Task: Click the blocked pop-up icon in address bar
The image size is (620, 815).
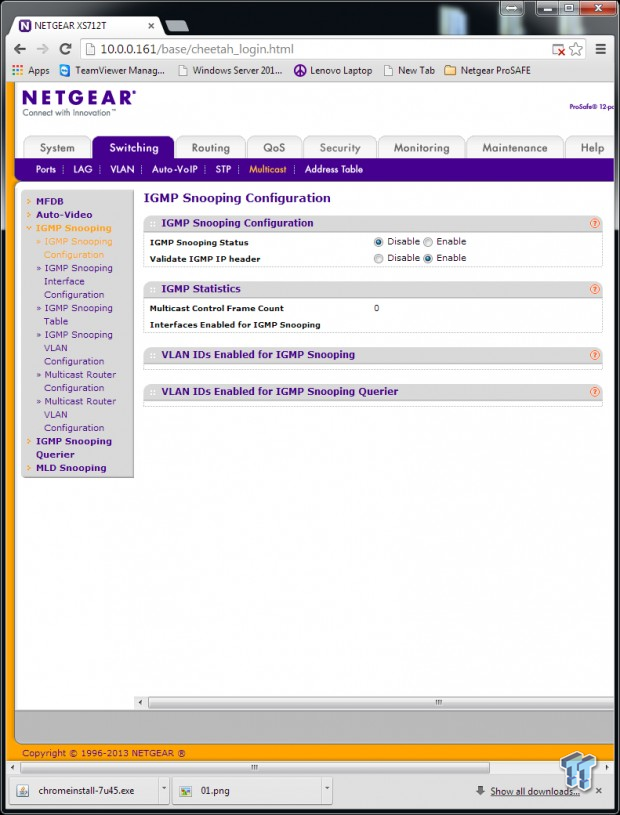Action: click(558, 50)
